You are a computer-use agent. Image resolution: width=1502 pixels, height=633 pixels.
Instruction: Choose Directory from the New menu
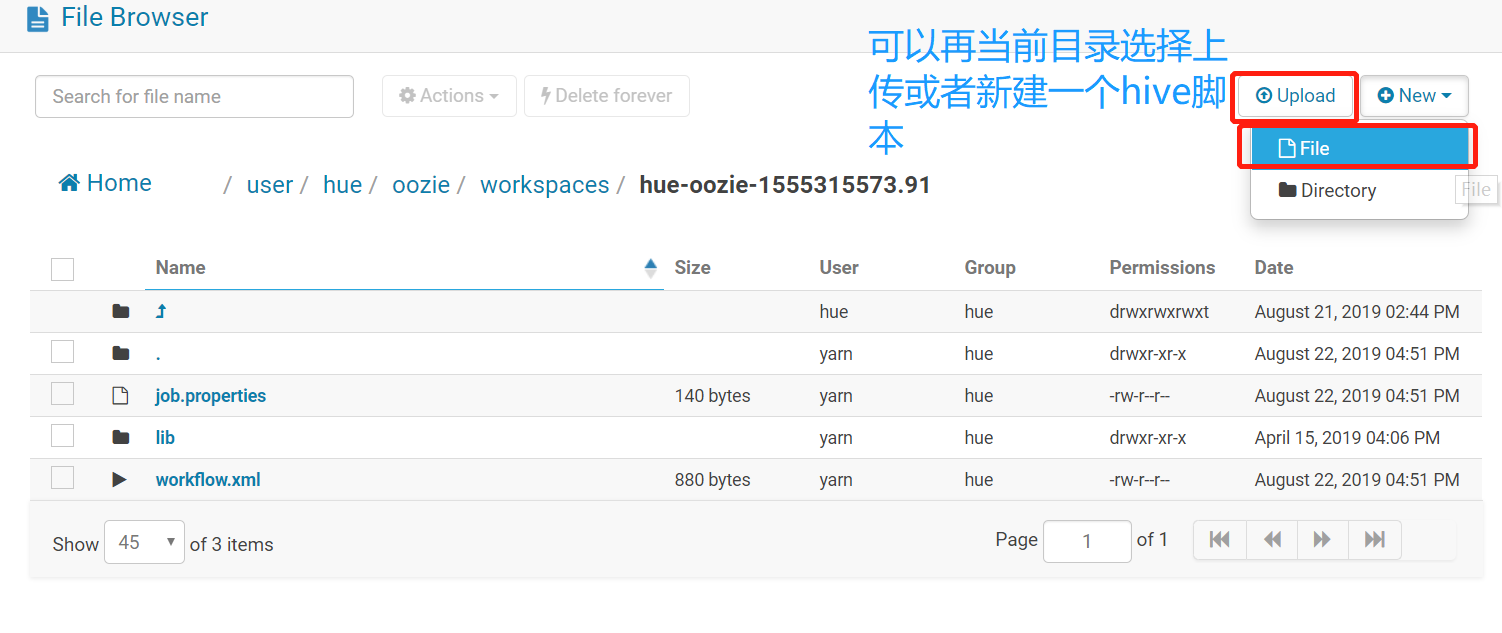coord(1359,191)
